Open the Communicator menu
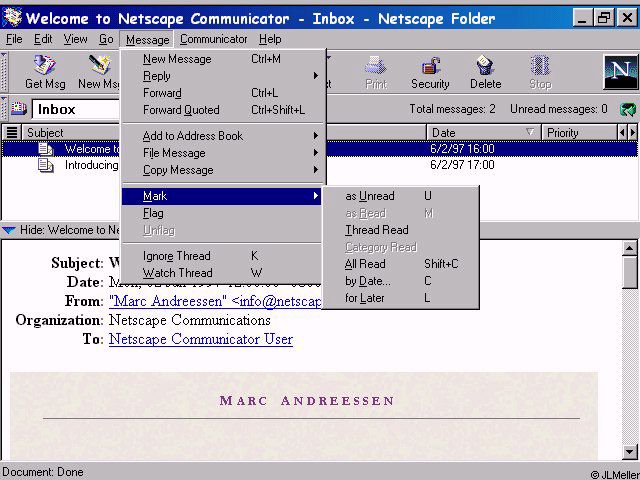640x480 pixels. pyautogui.click(x=213, y=39)
